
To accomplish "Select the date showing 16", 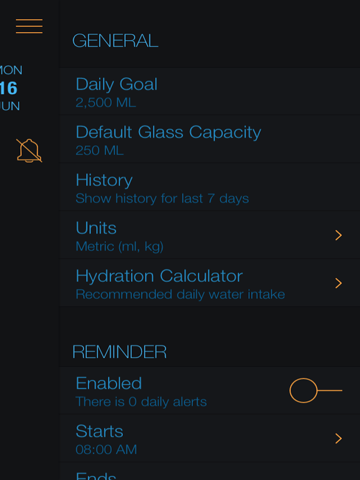I will pyautogui.click(x=8, y=88).
